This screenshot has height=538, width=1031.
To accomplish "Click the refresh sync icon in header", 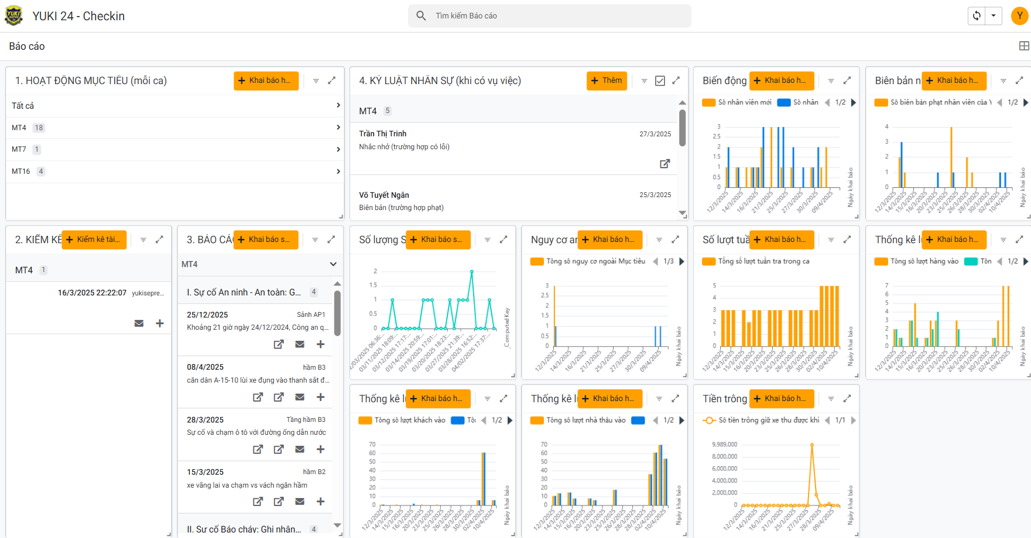I will click(x=976, y=16).
